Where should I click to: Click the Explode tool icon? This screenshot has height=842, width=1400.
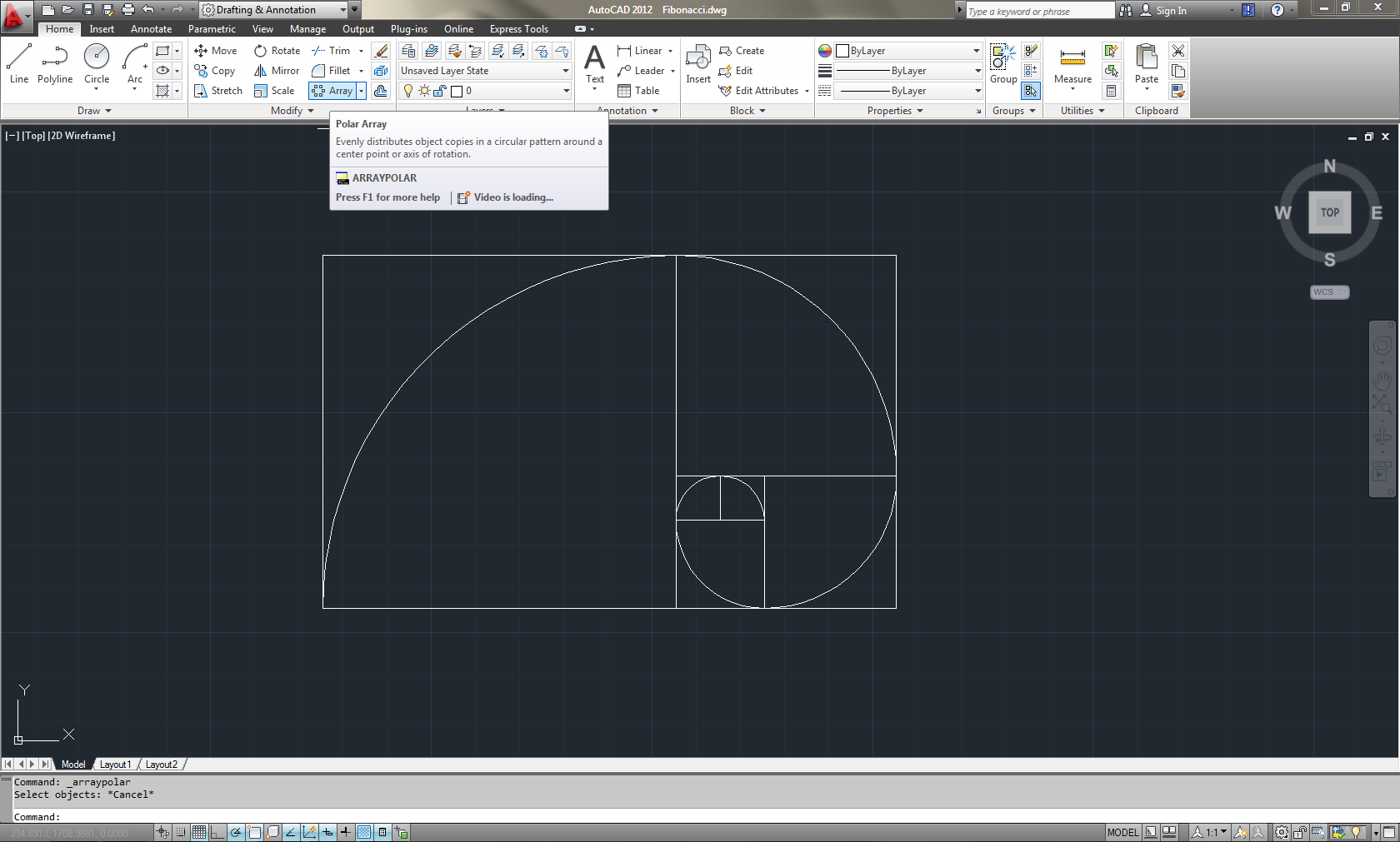(381, 71)
